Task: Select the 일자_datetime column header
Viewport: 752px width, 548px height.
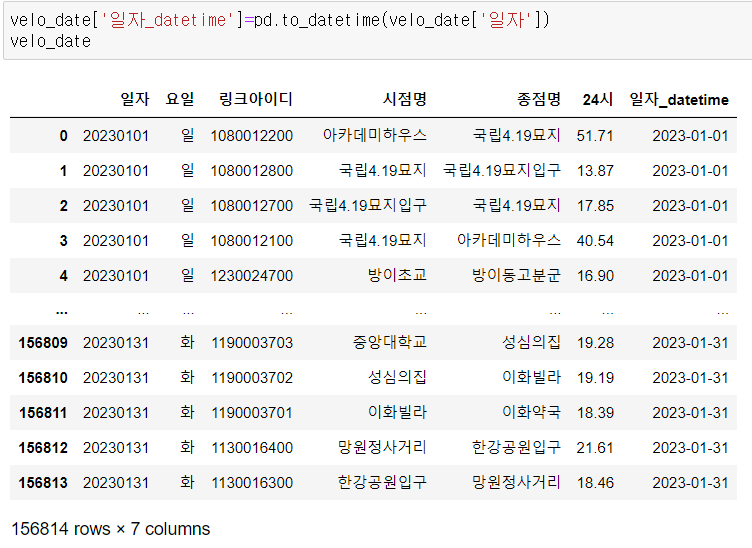Action: [679, 99]
